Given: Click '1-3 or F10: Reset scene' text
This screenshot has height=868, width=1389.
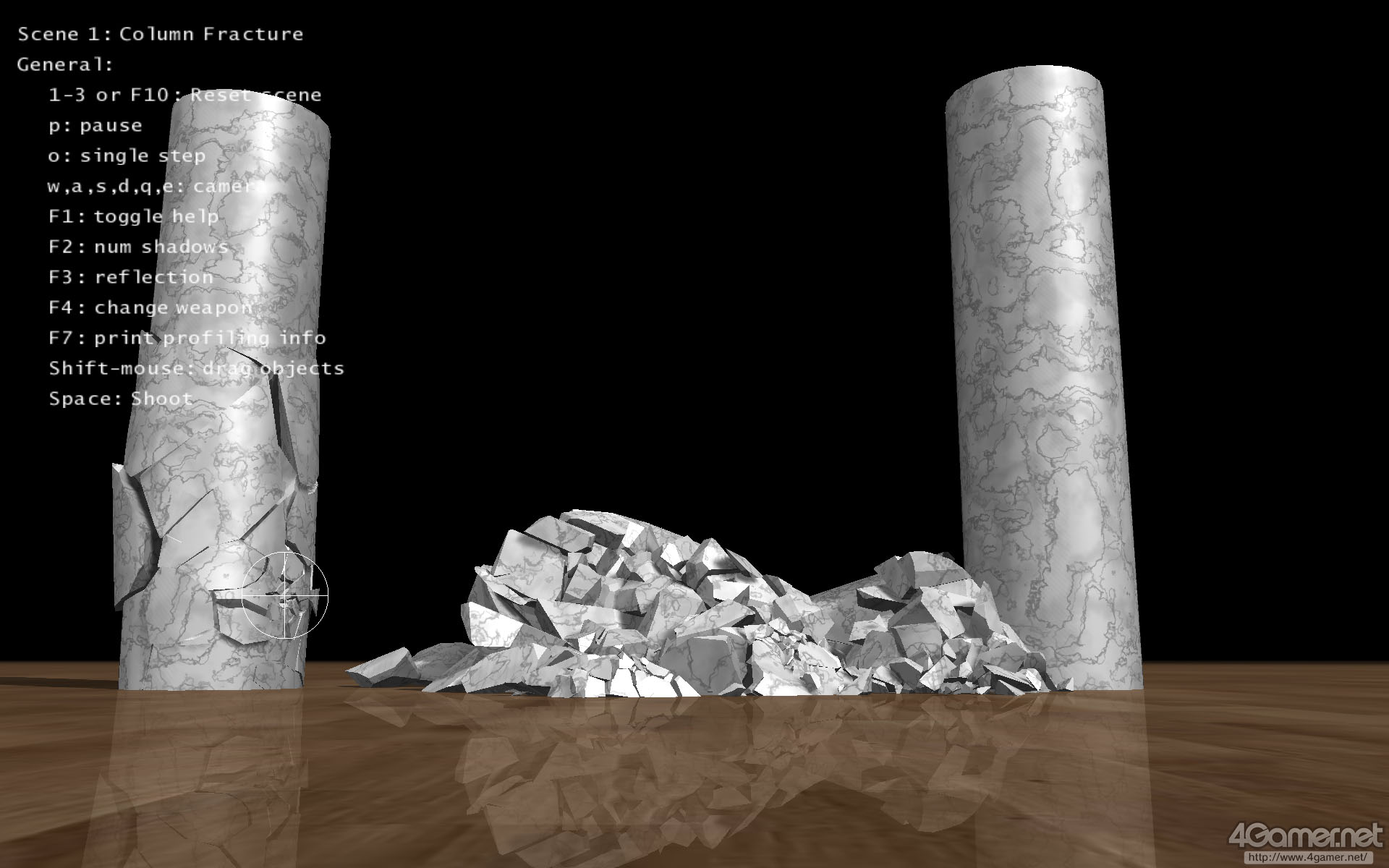Looking at the screenshot, I should pos(184,95).
